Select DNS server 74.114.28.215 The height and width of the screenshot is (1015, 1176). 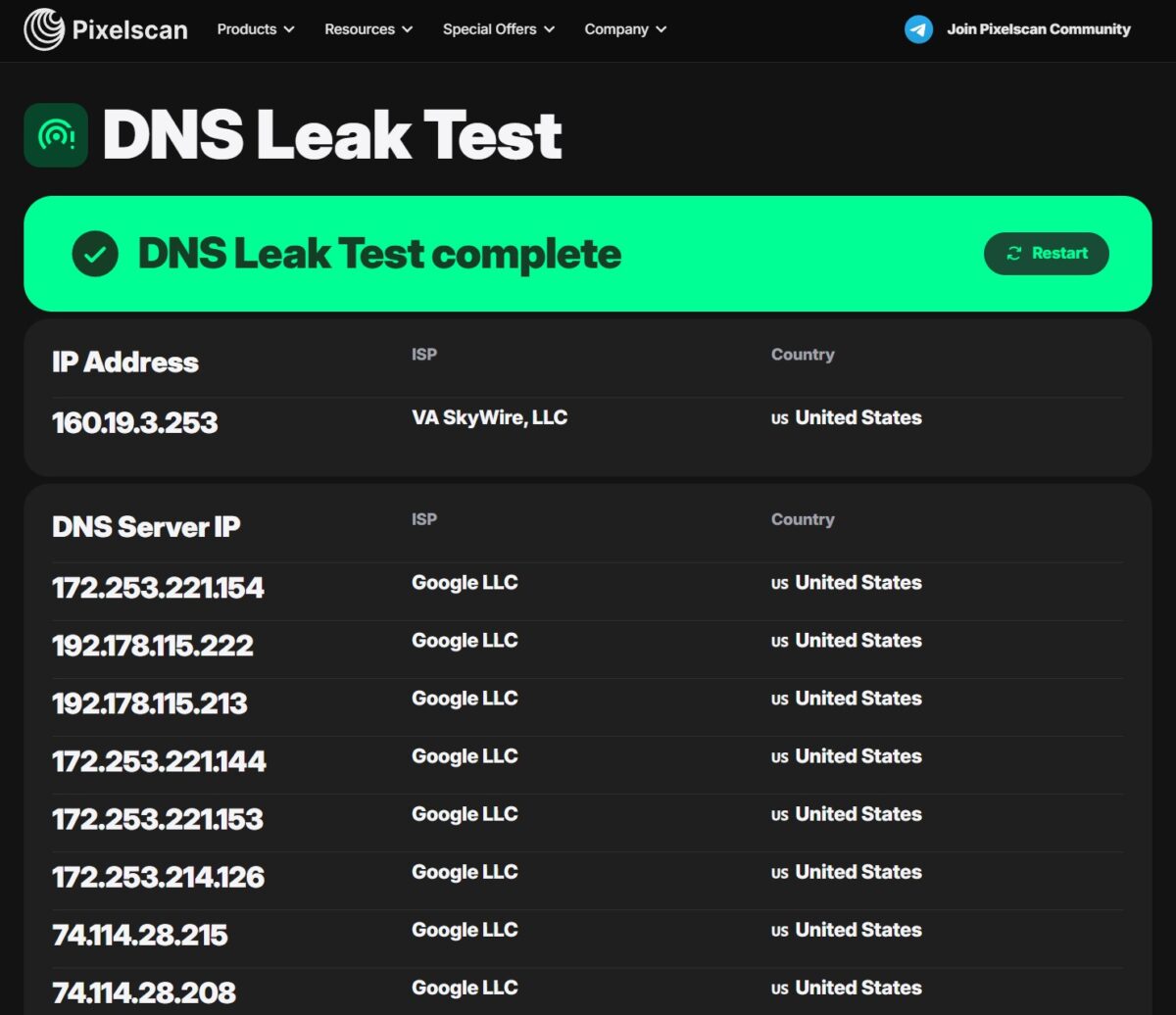140,935
